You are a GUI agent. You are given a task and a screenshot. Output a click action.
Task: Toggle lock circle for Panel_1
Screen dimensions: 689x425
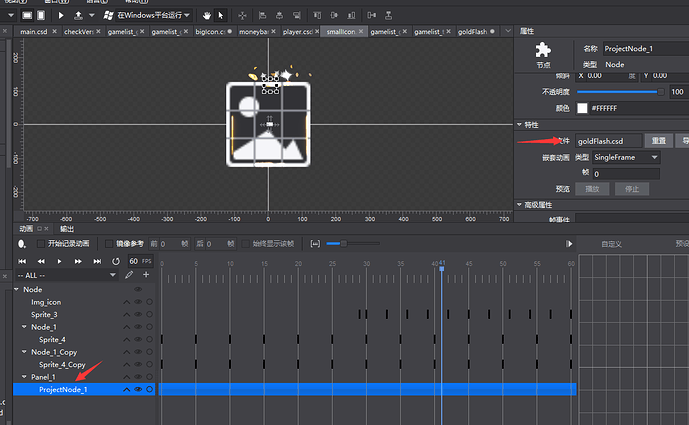point(149,377)
